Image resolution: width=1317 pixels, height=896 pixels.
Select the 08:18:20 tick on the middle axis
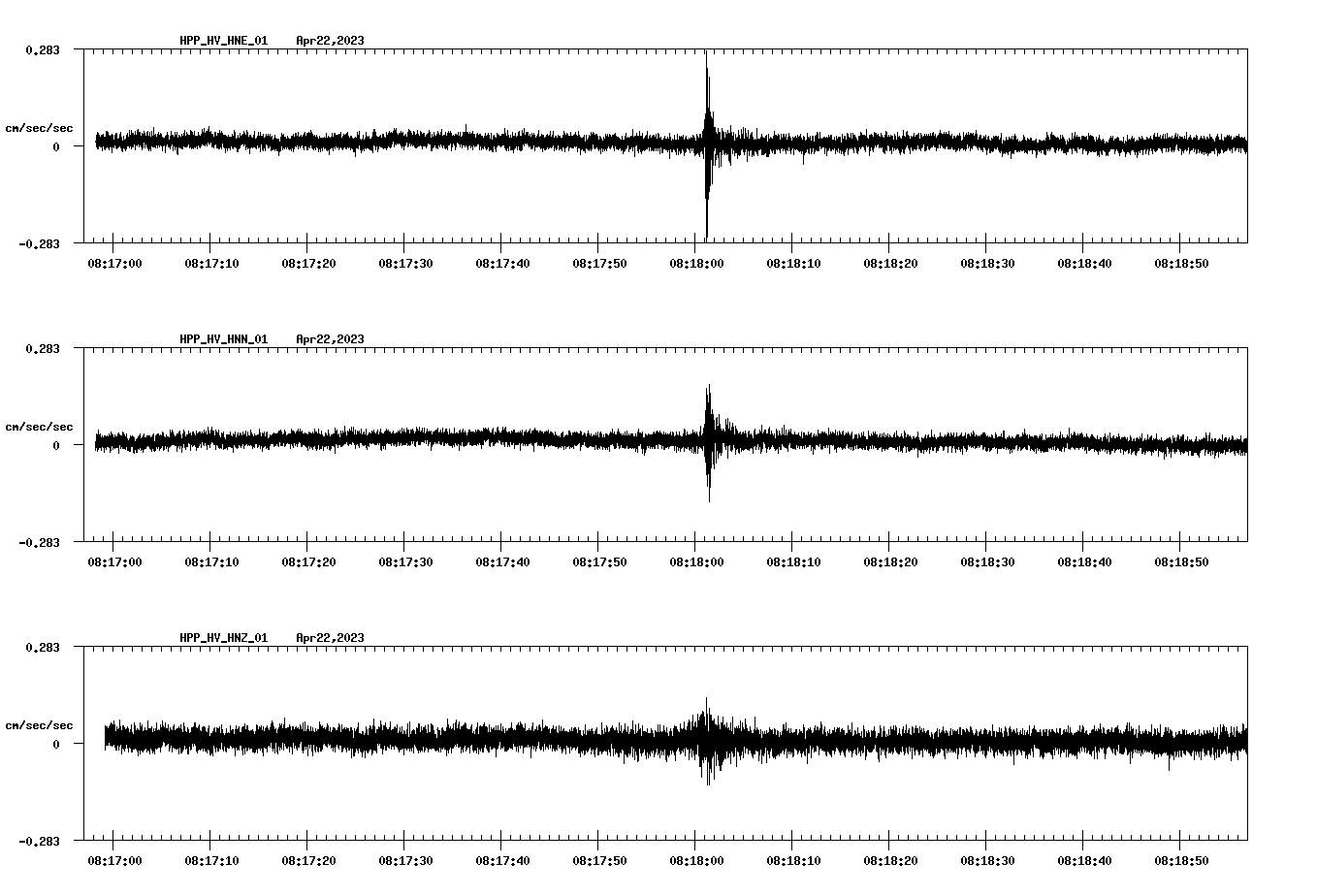pos(889,560)
